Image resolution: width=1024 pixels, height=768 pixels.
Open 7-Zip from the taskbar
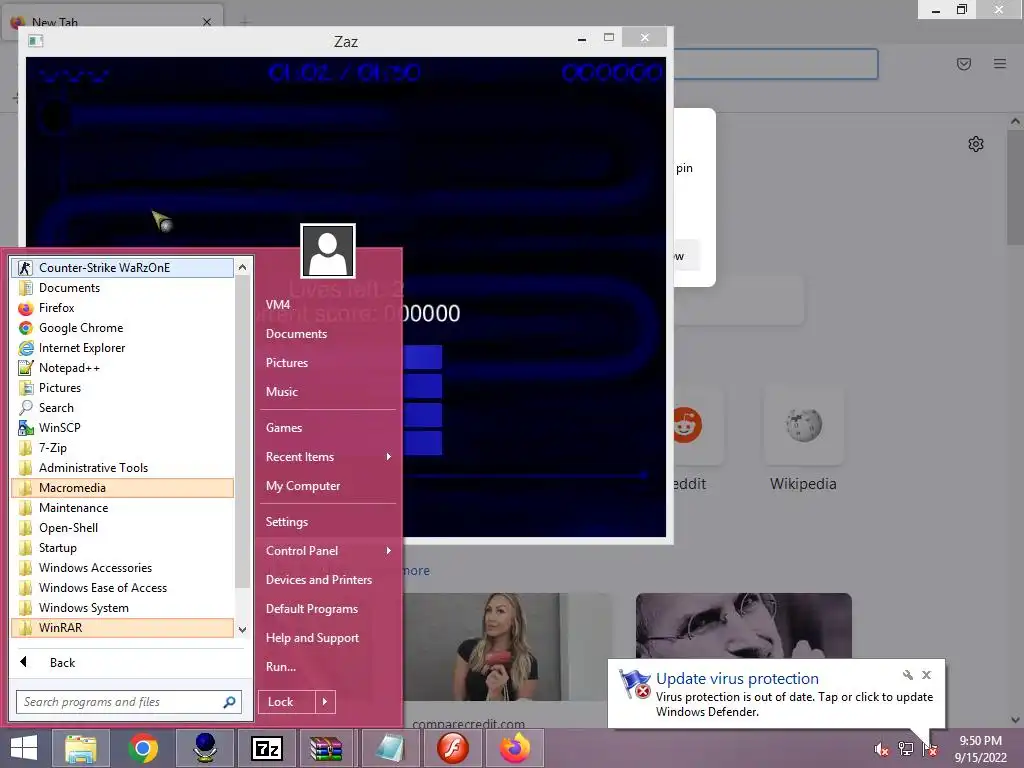267,748
